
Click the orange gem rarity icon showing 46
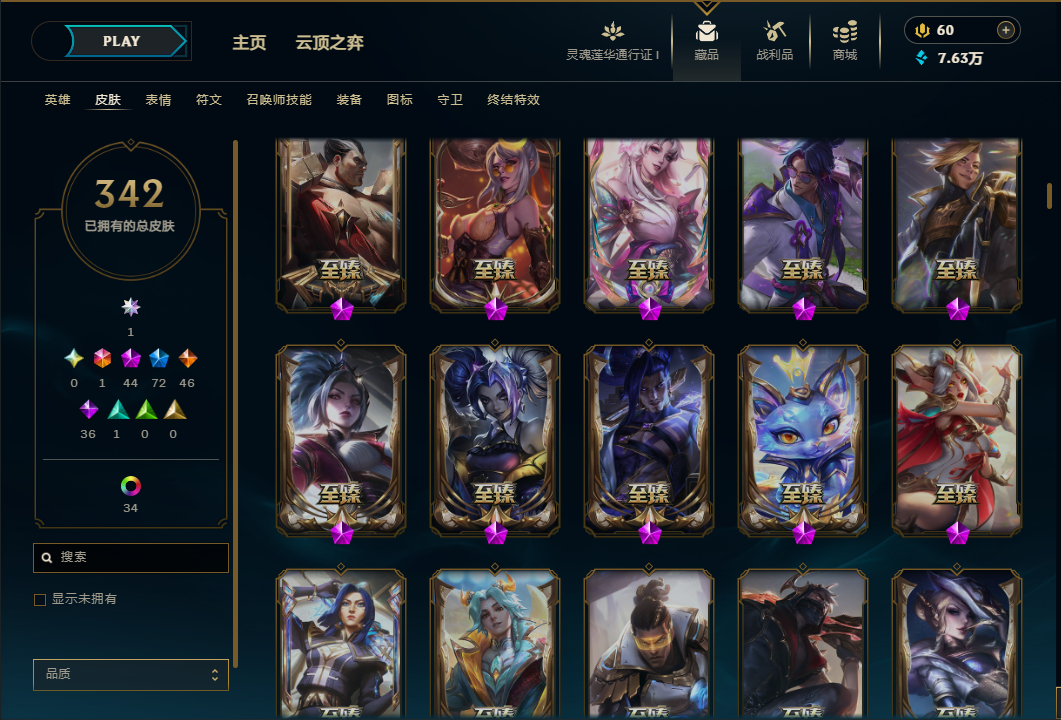click(187, 358)
